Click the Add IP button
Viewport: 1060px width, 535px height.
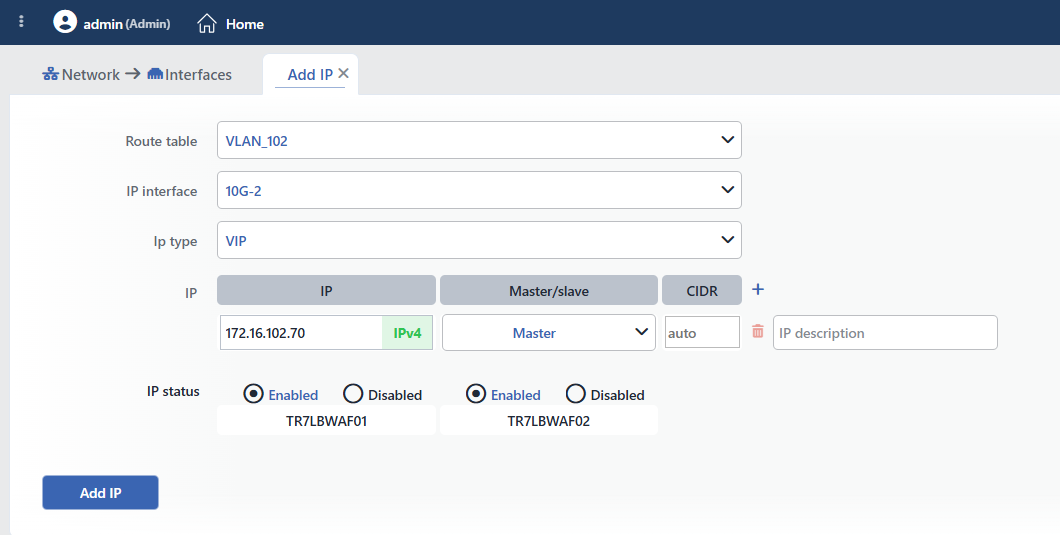coord(100,492)
